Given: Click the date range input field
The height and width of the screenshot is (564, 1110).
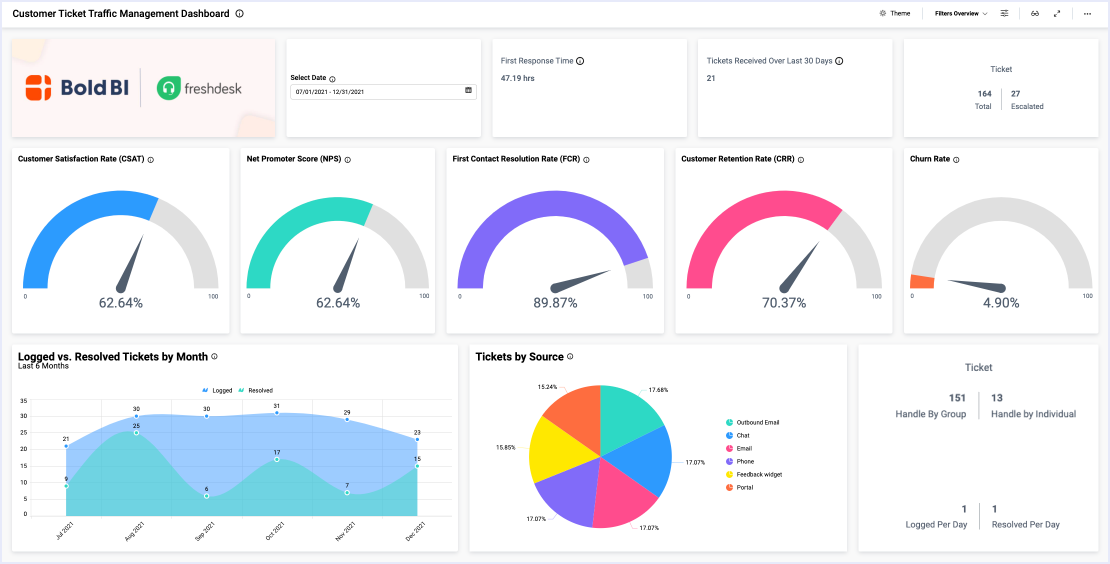Looking at the screenshot, I should click(383, 91).
